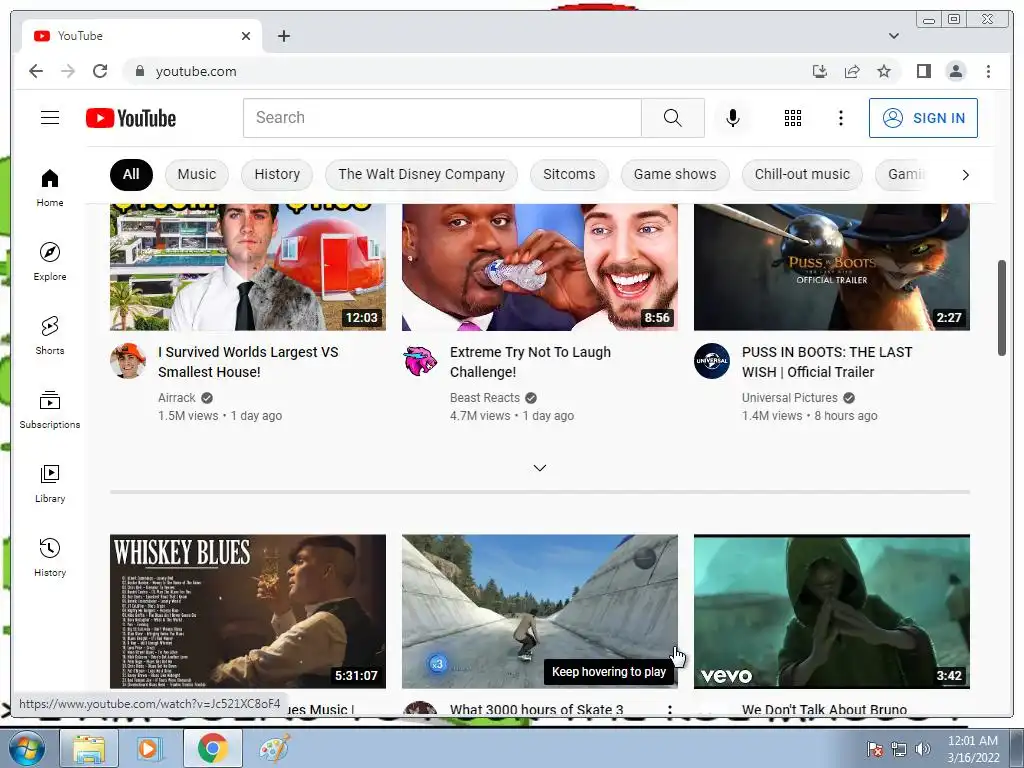The image size is (1024, 768).
Task: Open the Universal Pictures channel avatar
Action: (712, 360)
